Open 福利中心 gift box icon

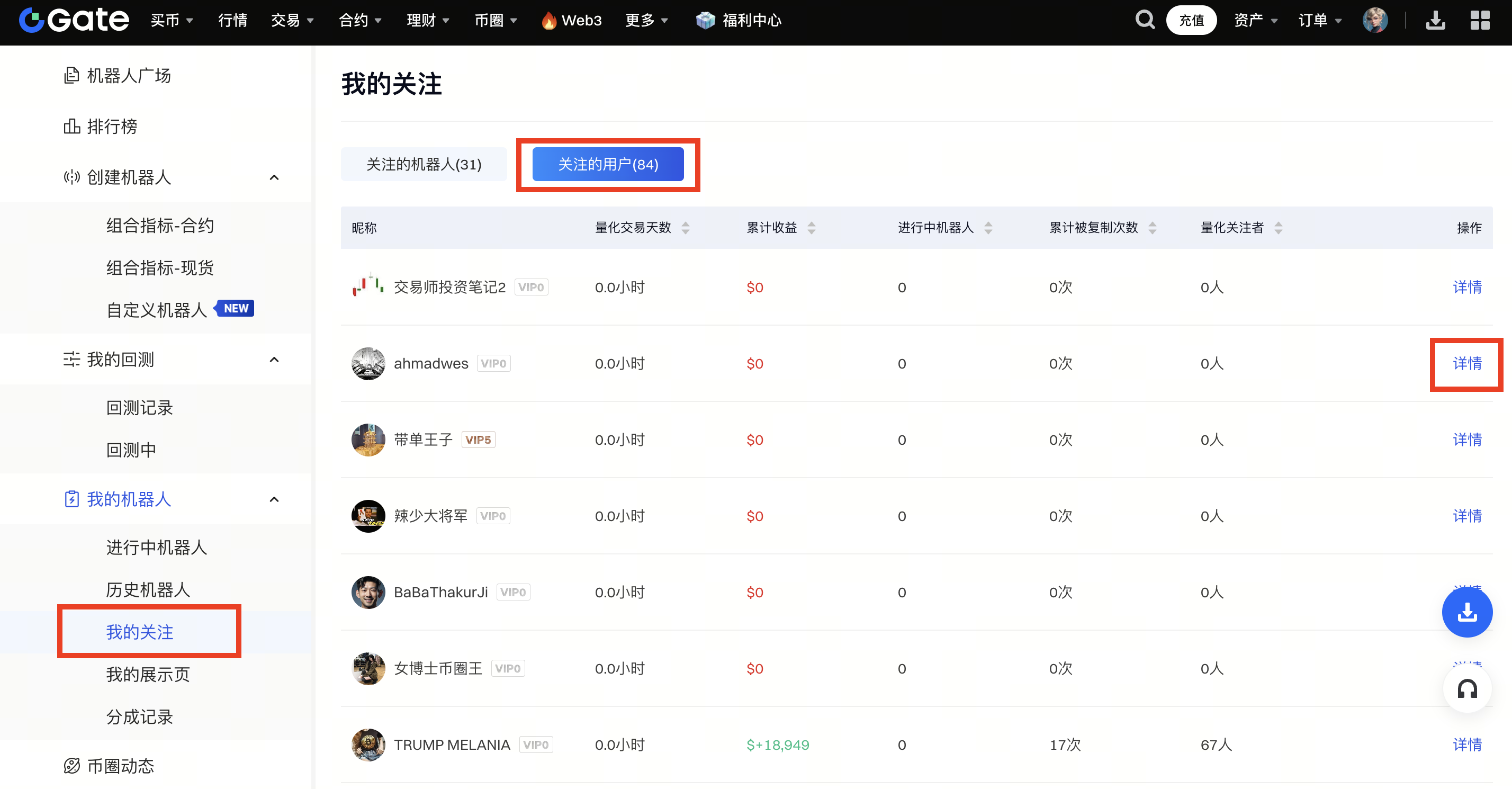705,20
